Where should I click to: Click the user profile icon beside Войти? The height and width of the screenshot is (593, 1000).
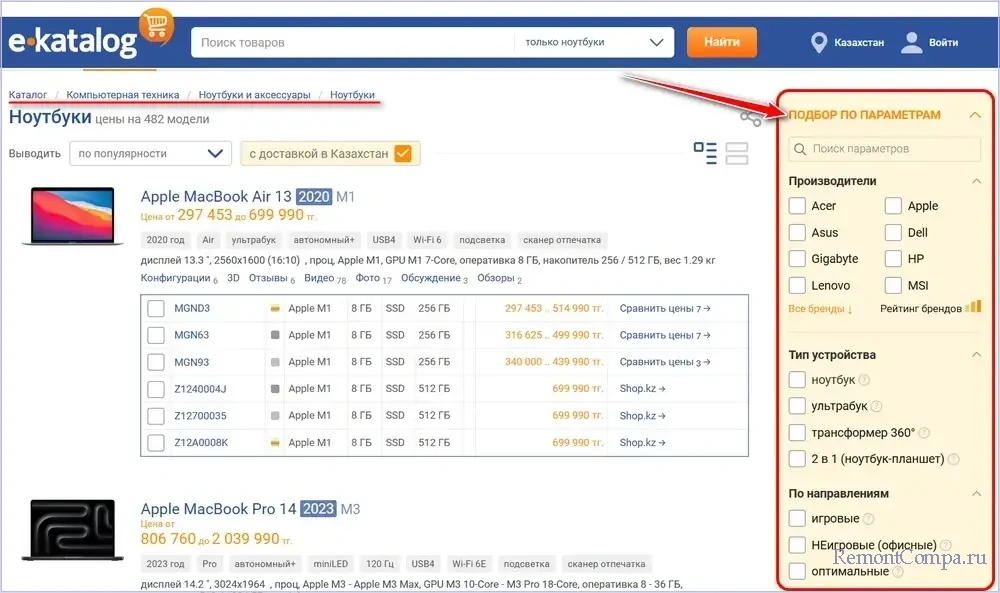point(911,42)
